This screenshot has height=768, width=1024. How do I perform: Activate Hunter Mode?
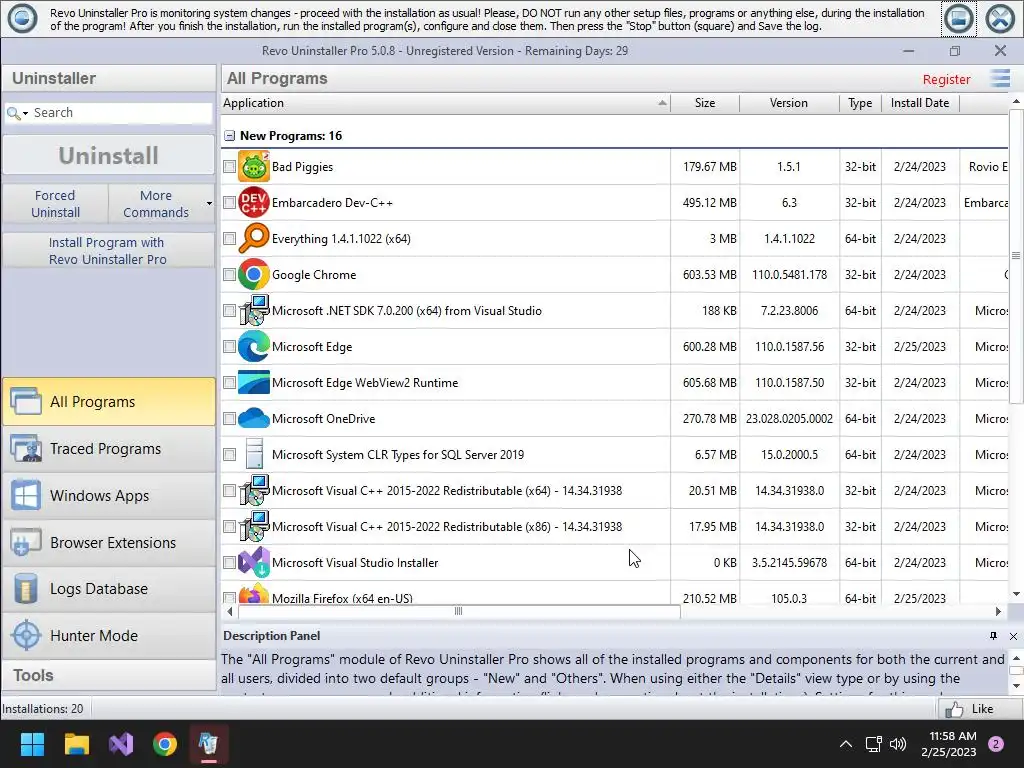tap(108, 635)
